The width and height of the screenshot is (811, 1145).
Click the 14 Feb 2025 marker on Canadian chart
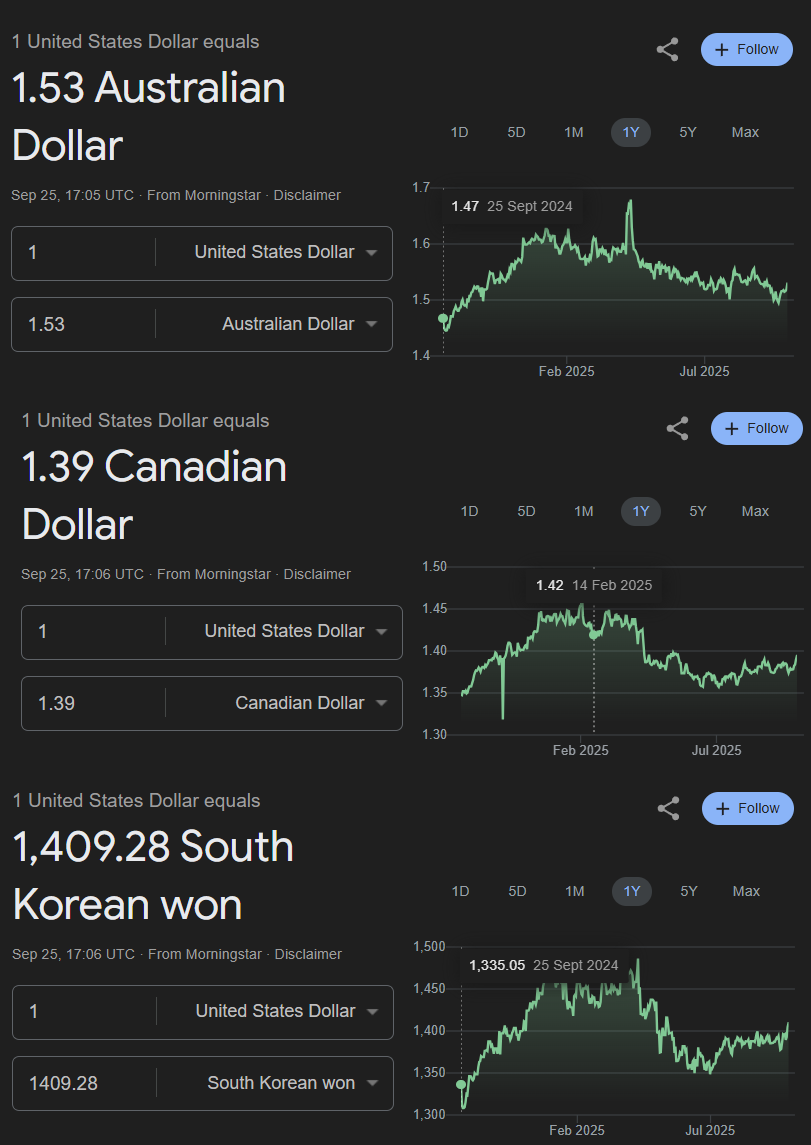[x=593, y=635]
